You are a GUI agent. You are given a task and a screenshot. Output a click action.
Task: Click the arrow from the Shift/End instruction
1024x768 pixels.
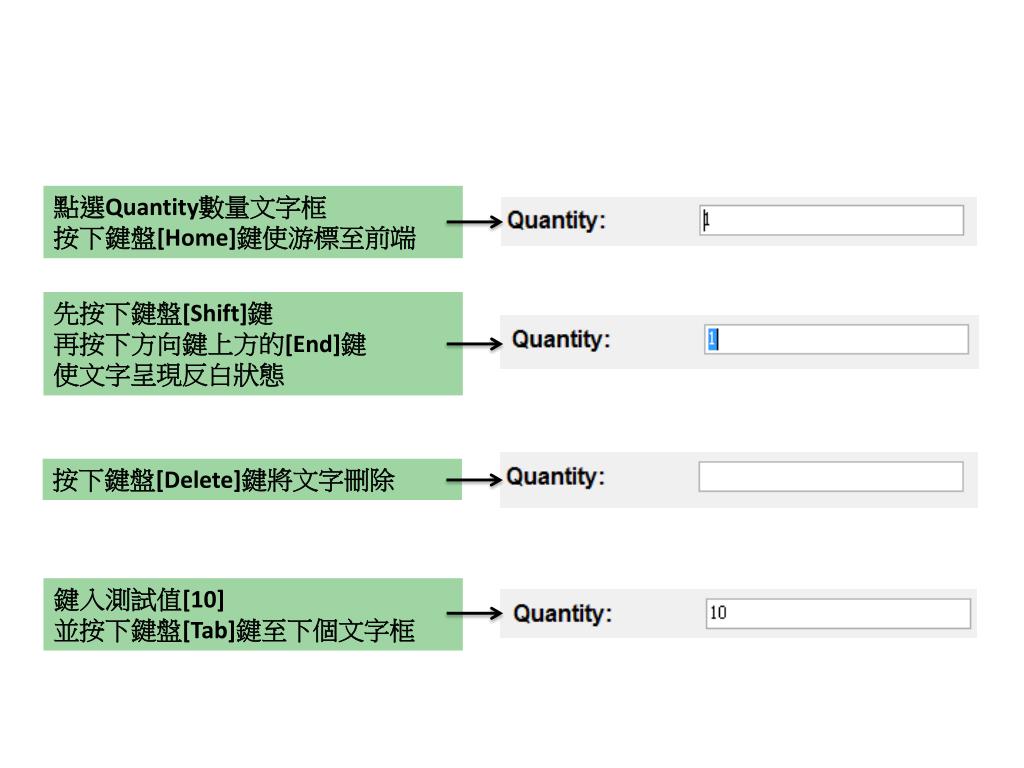[475, 344]
